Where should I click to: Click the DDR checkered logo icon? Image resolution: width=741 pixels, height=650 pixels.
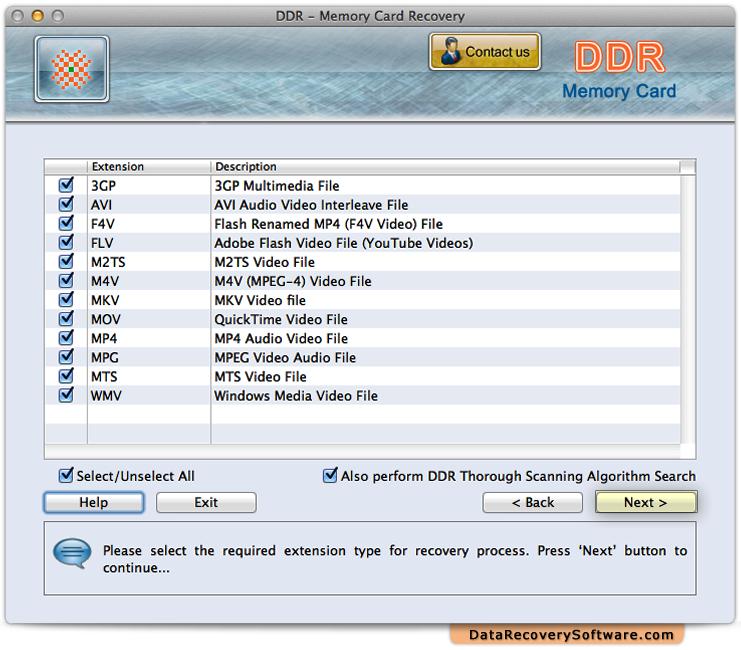tap(71, 69)
